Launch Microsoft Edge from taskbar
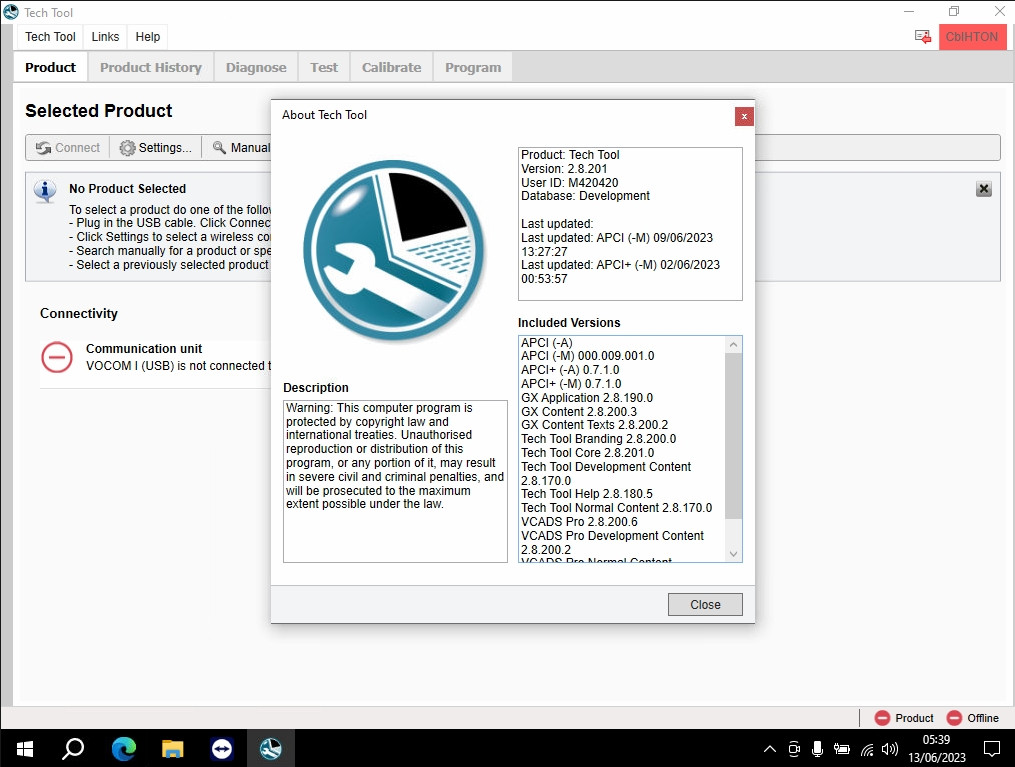Screen dimensions: 1015x767 [x=123, y=749]
